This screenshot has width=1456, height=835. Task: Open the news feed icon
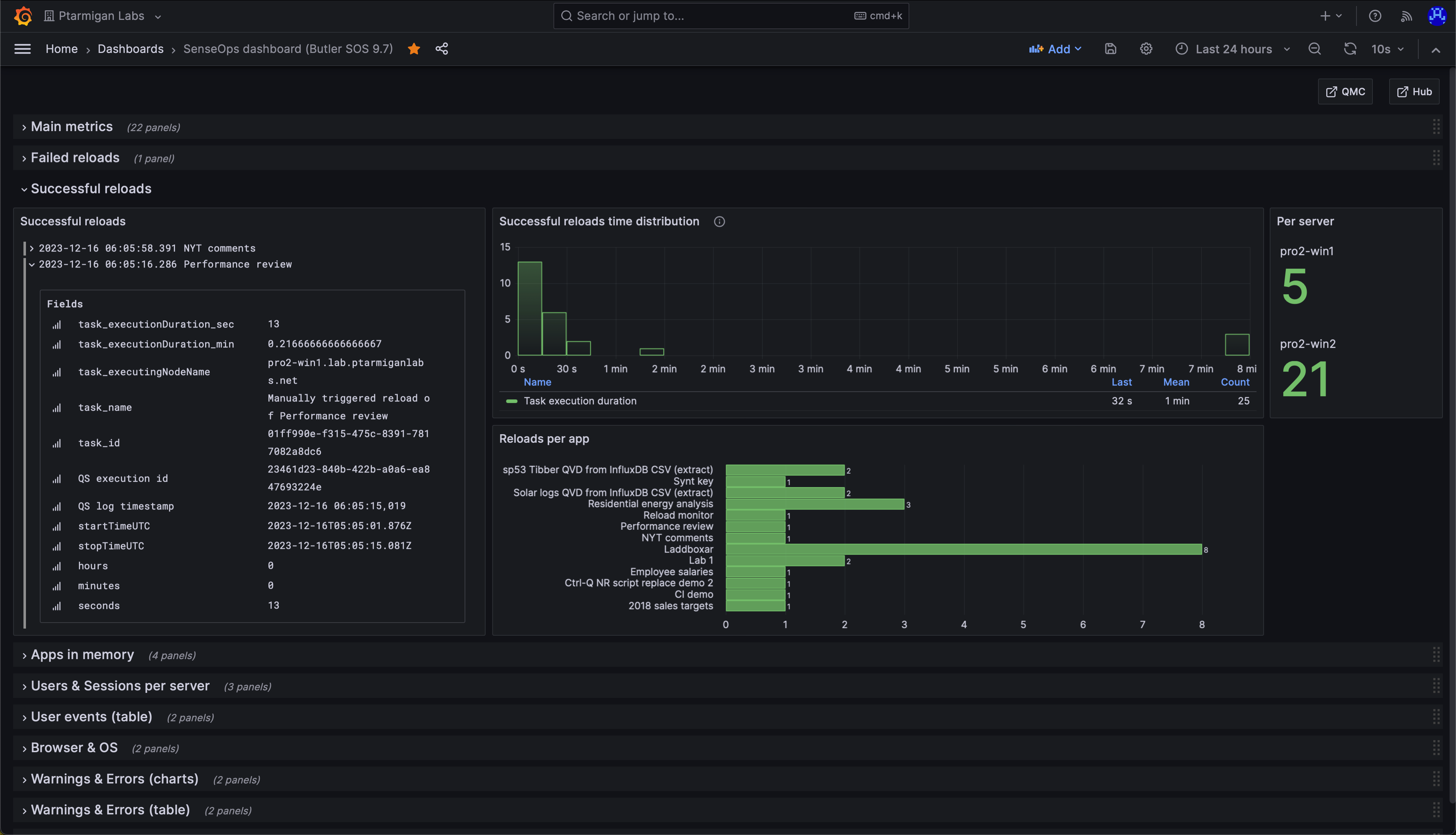tap(1406, 16)
